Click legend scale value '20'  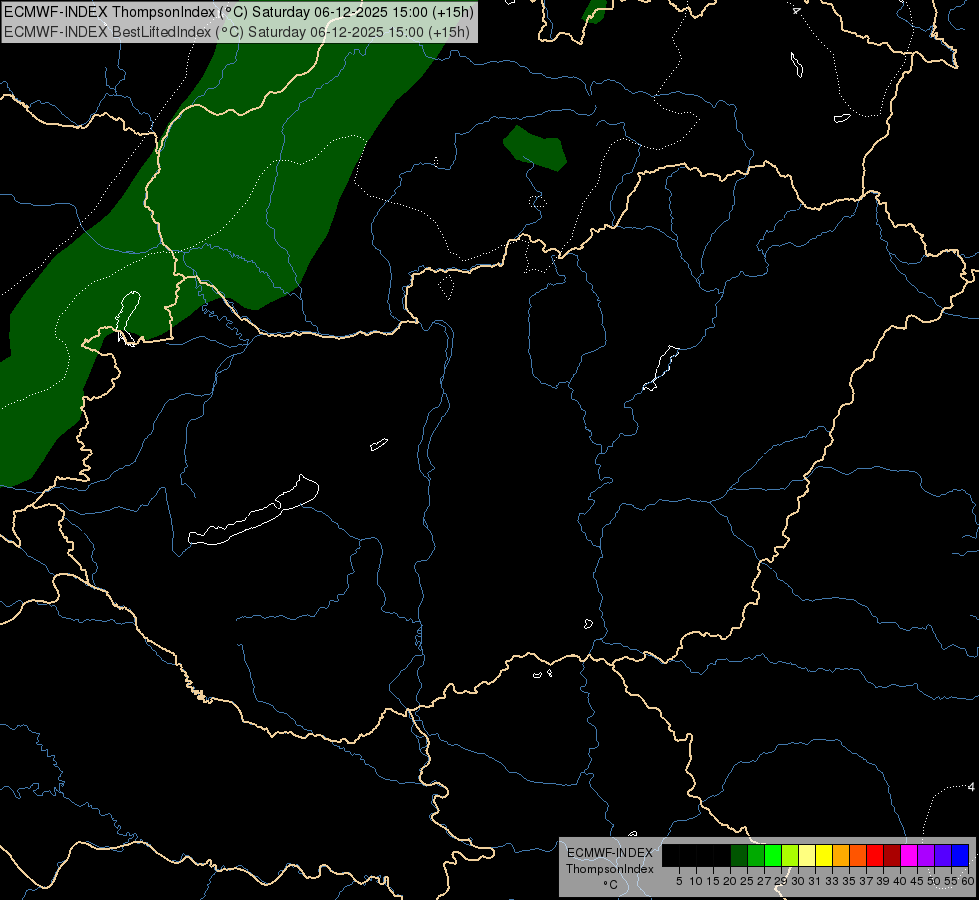point(730,881)
